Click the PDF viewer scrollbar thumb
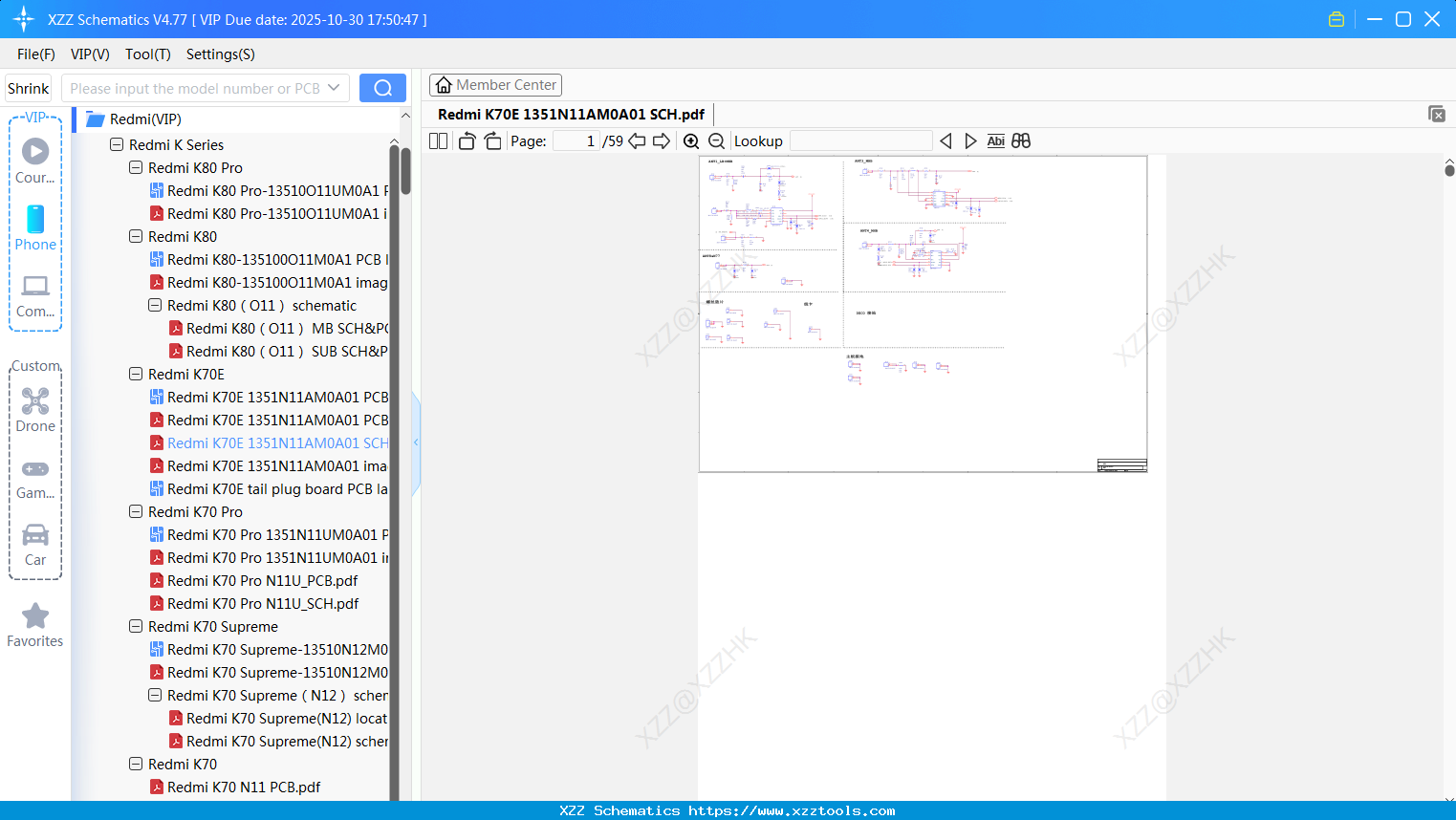 coord(1449,170)
